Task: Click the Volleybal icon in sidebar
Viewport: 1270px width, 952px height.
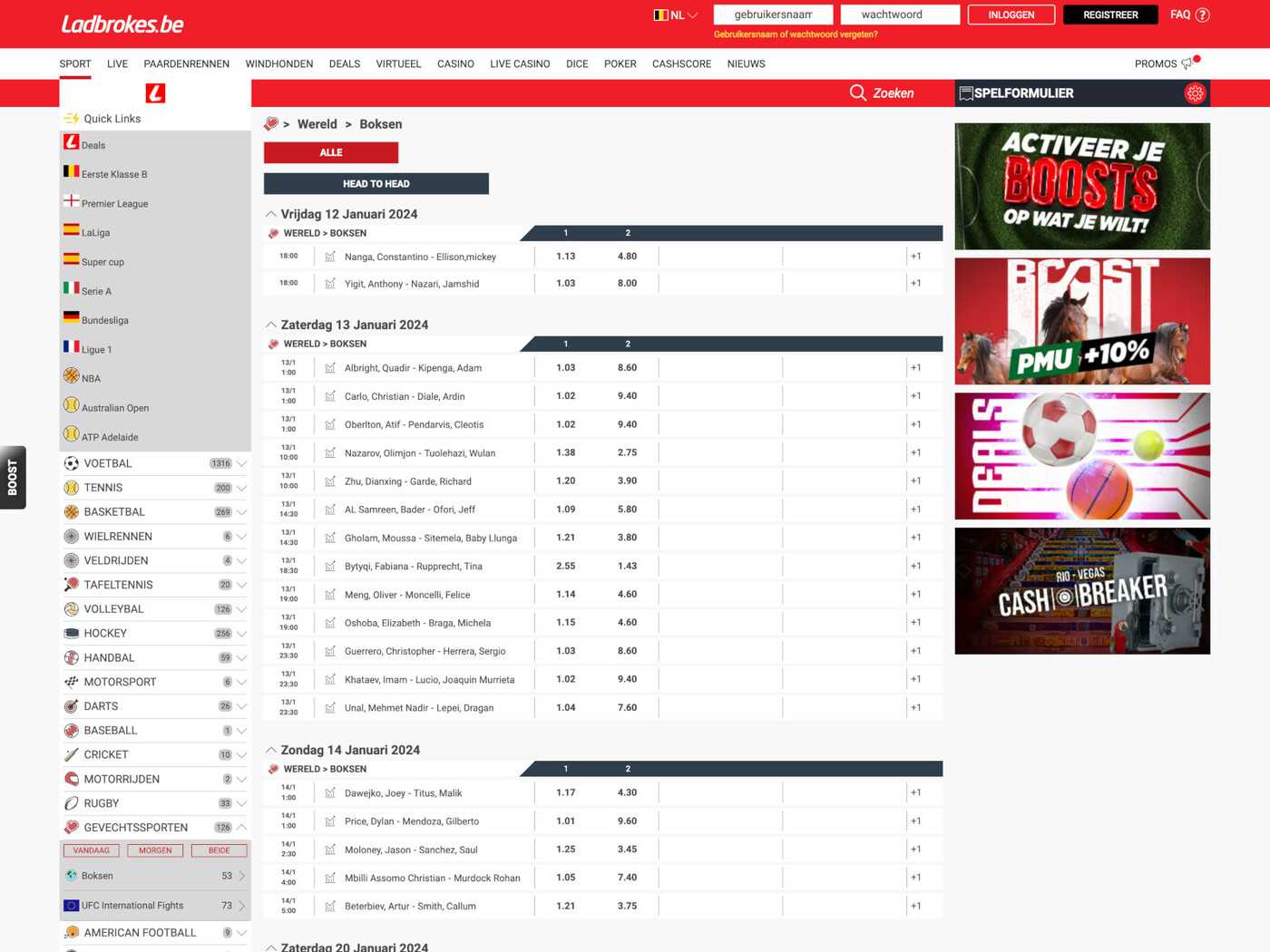Action: [x=72, y=609]
